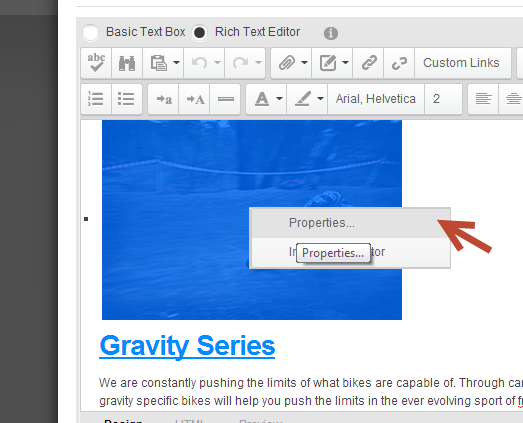Click the font color A icon
The width and height of the screenshot is (523, 423).
(262, 99)
